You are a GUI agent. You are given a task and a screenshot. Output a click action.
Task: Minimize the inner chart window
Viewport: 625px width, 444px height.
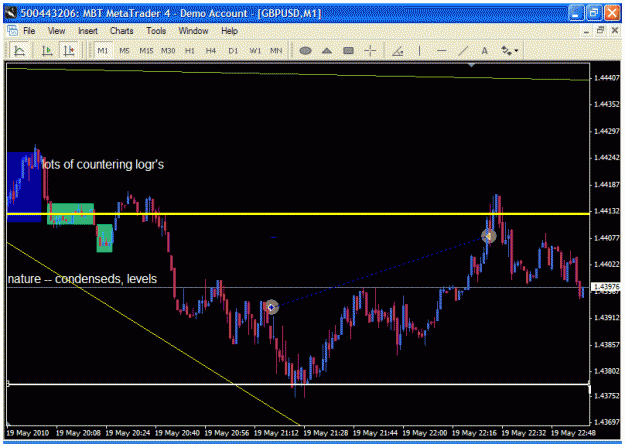click(586, 31)
